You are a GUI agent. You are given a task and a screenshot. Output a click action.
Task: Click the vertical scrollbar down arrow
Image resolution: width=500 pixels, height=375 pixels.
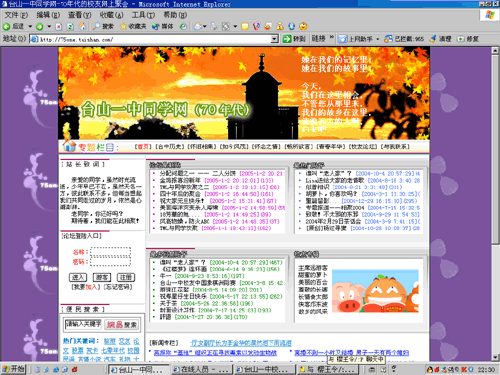point(495,358)
